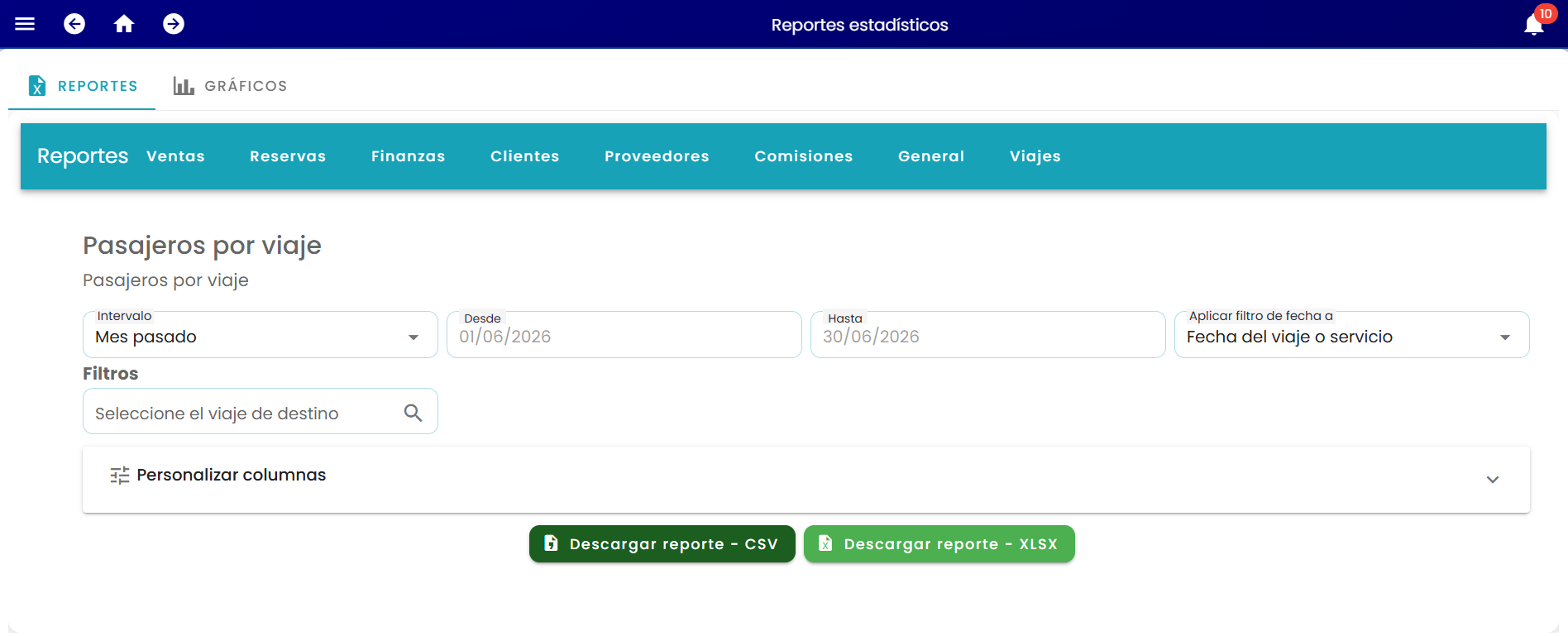Click the Desde date field
Image resolution: width=1568 pixels, height=636 pixels.
(624, 335)
